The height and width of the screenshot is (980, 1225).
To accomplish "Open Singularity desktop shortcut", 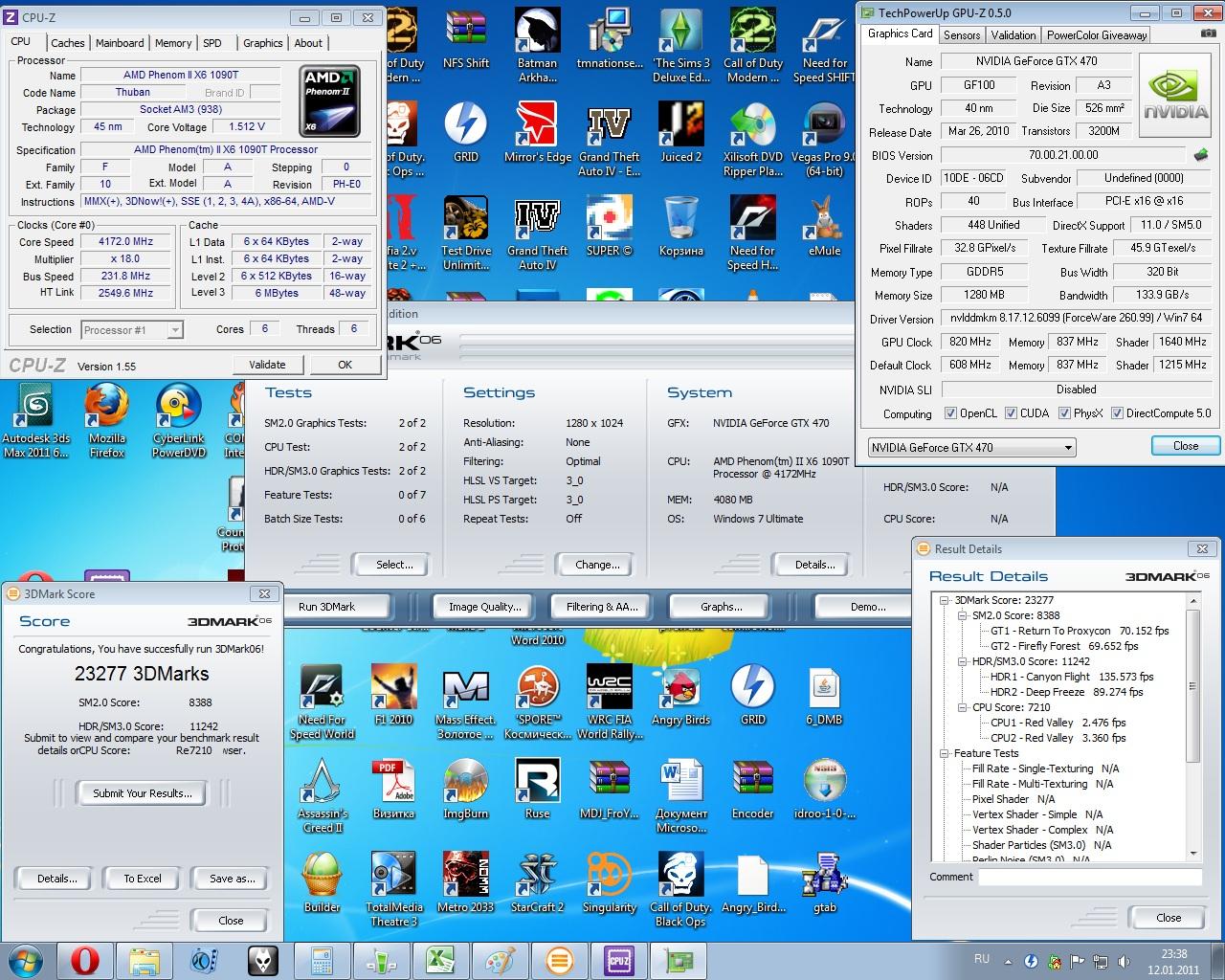I will point(610,881).
